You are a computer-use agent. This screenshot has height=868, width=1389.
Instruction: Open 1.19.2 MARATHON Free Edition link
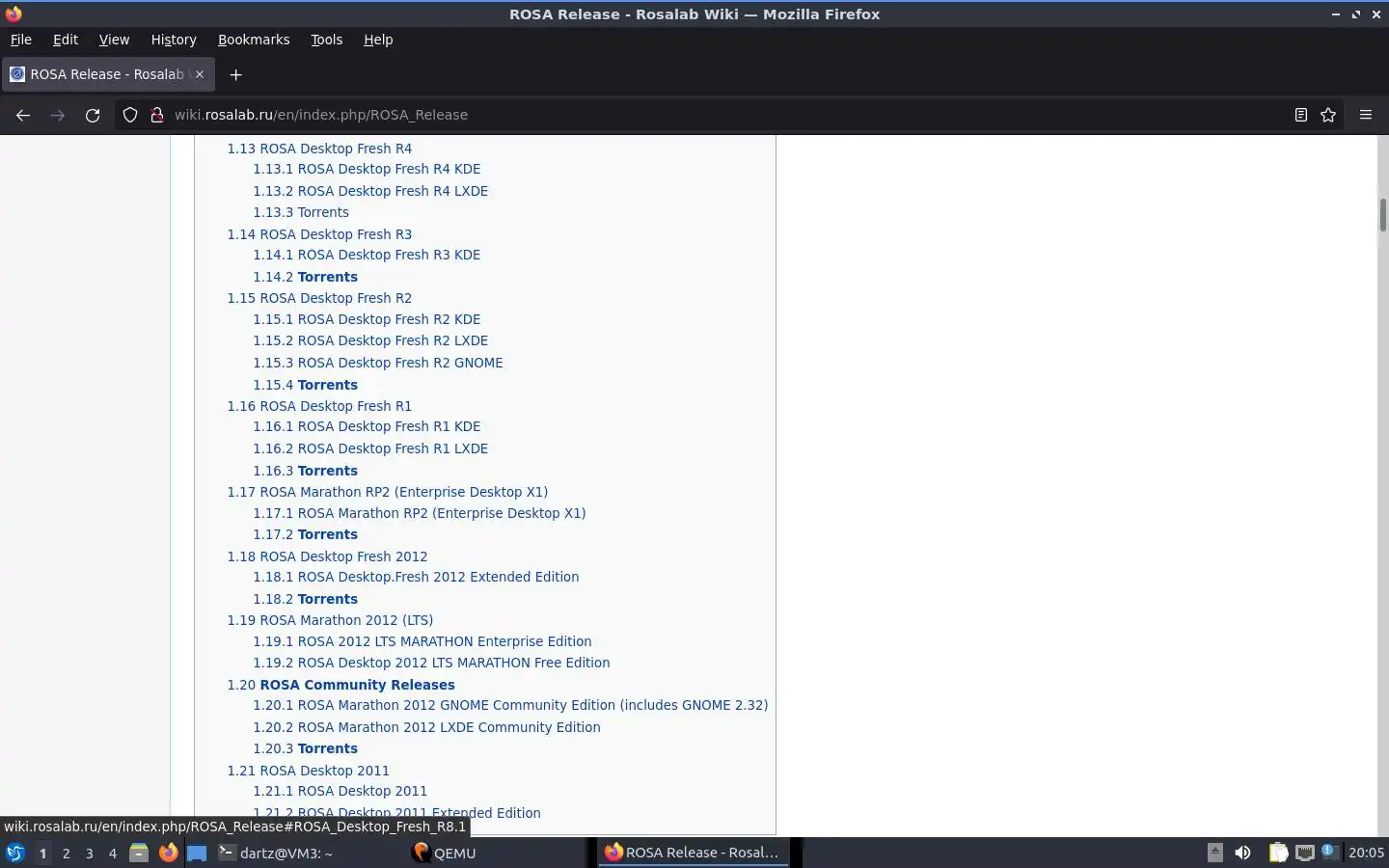pos(431,663)
